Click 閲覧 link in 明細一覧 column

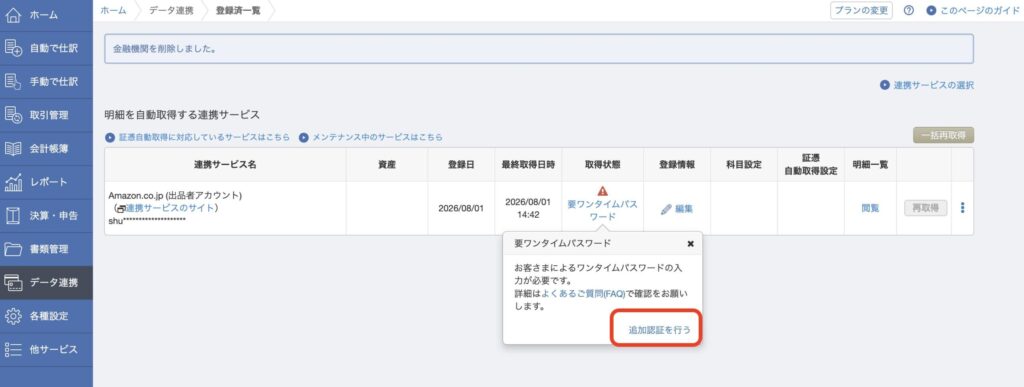tap(870, 208)
